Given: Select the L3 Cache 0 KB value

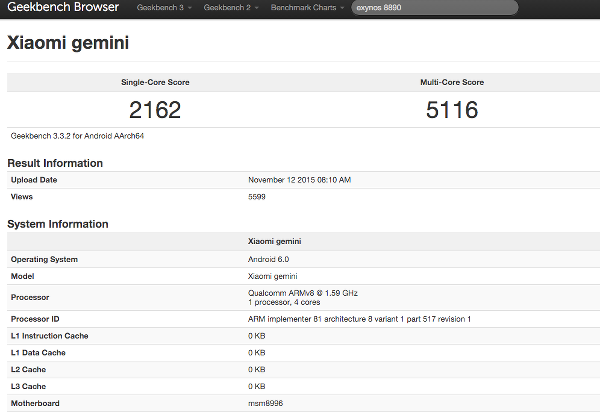Looking at the screenshot, I should coord(257,386).
